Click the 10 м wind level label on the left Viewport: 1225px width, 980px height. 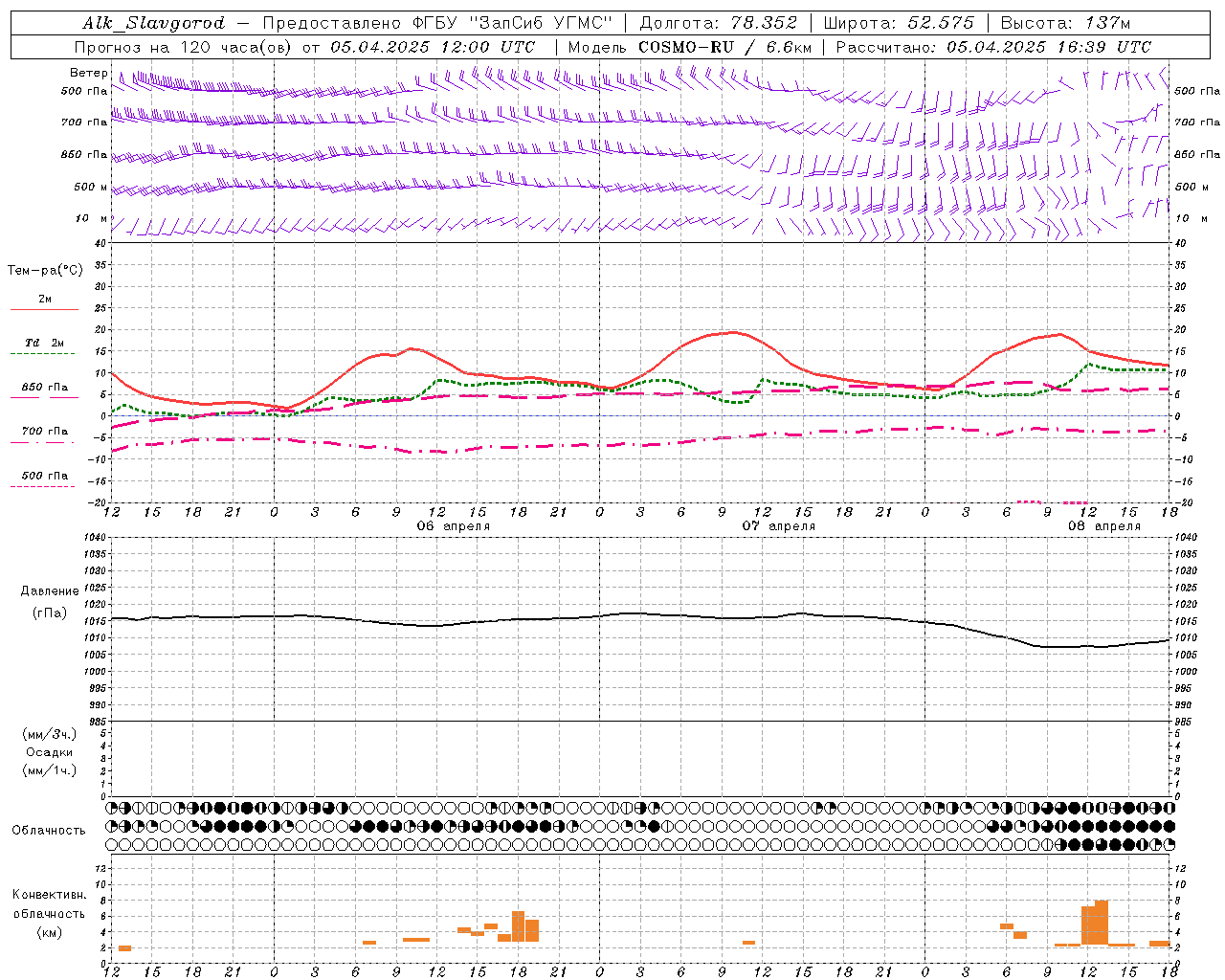point(92,218)
